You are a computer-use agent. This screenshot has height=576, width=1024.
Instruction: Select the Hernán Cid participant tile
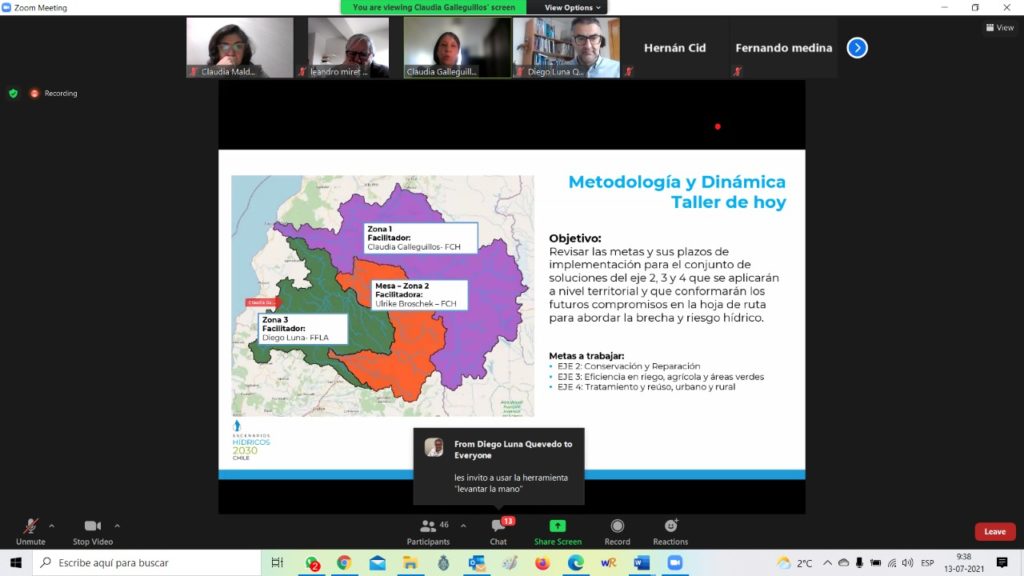coord(675,47)
